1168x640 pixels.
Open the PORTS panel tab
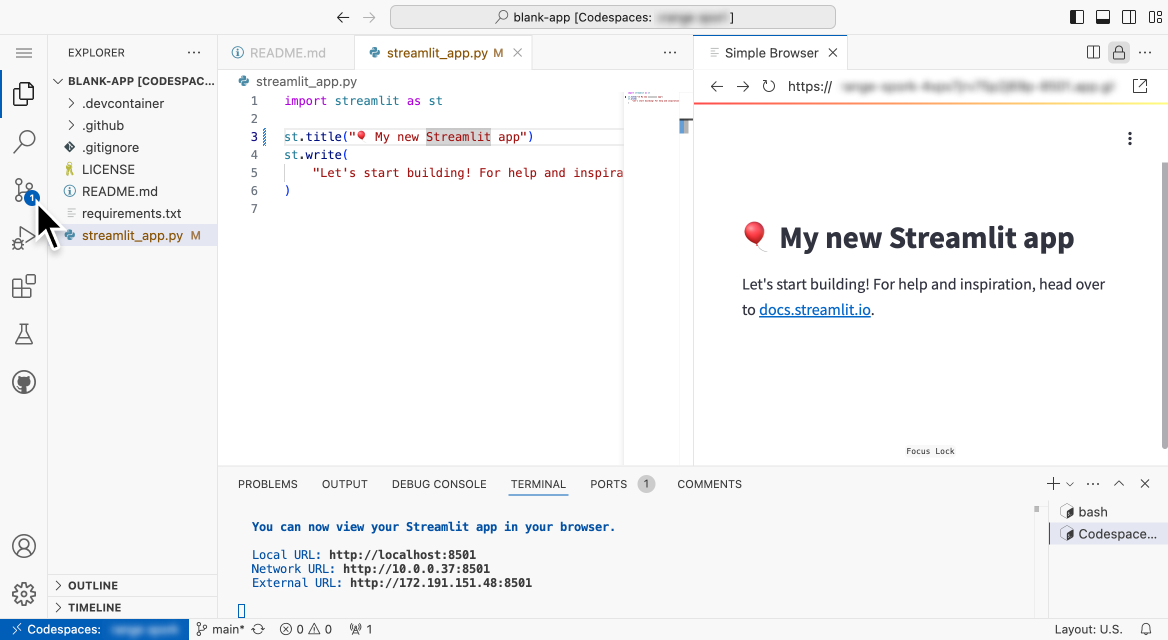point(608,484)
